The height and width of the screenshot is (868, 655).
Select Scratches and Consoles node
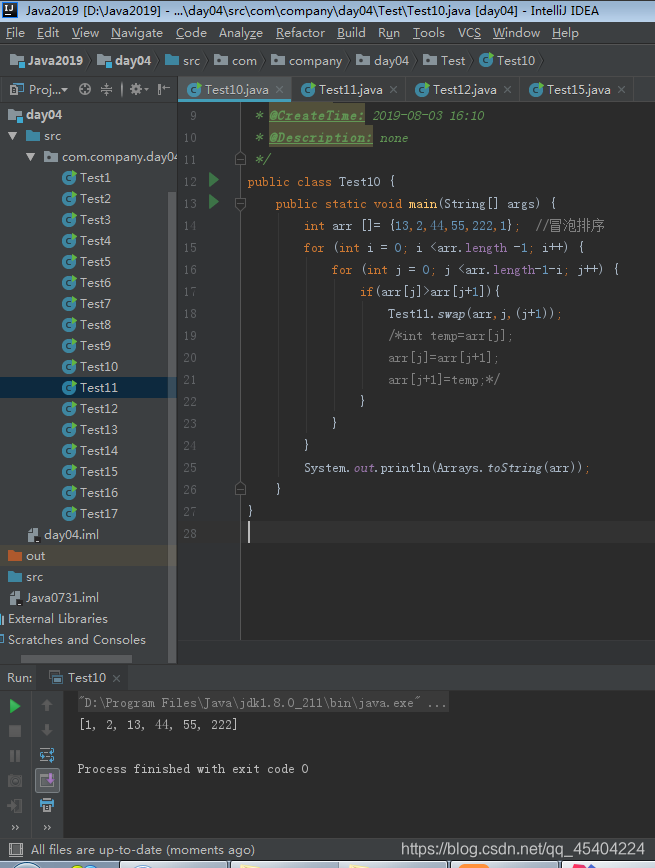(x=74, y=640)
